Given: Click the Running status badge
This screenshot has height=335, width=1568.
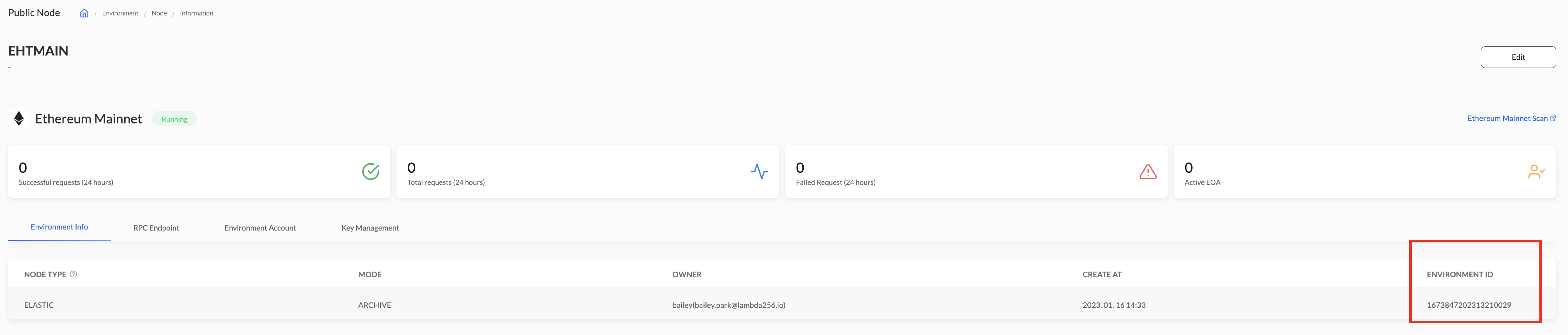Looking at the screenshot, I should 174,119.
